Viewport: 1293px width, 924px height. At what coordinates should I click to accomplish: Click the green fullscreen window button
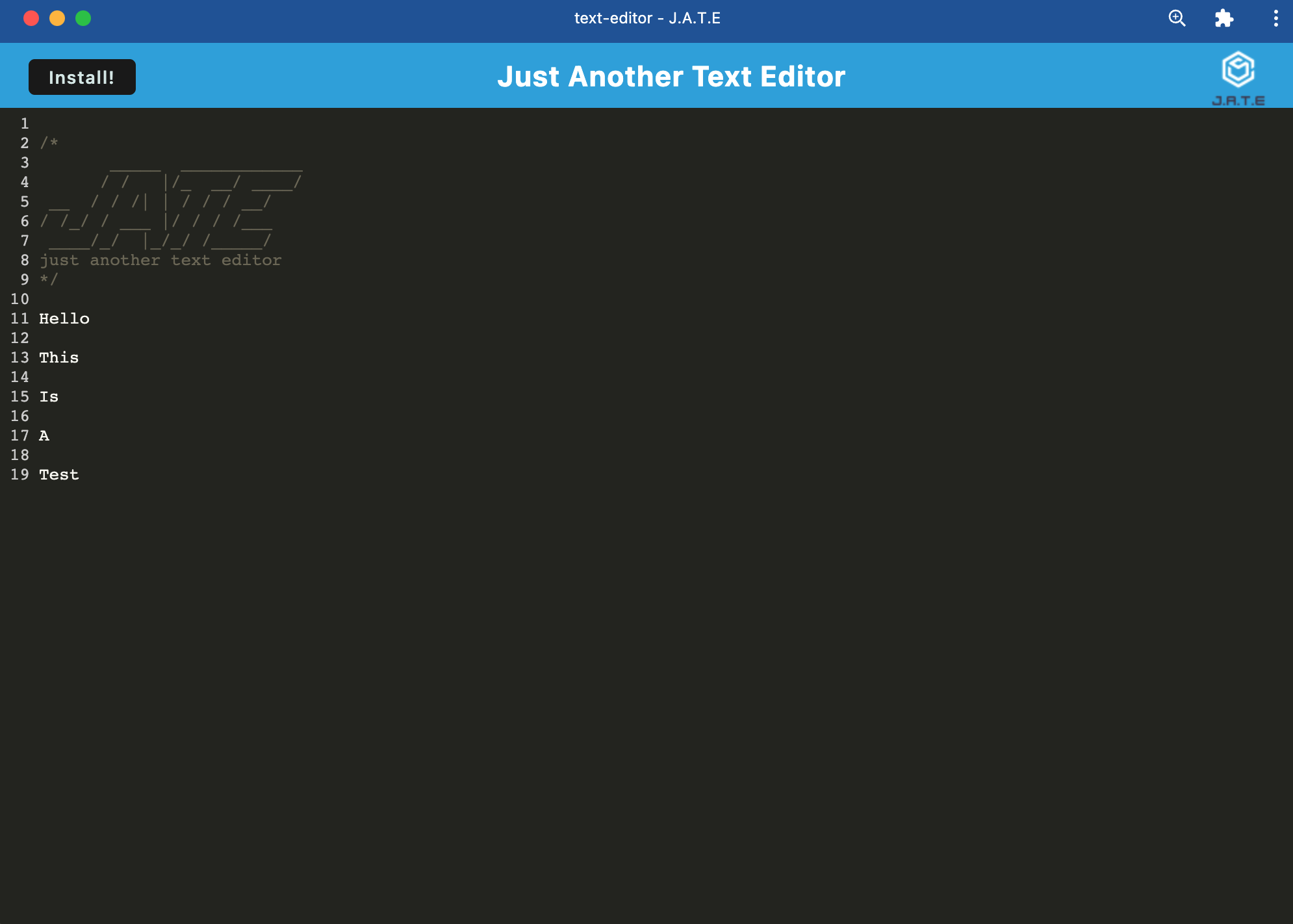83,18
